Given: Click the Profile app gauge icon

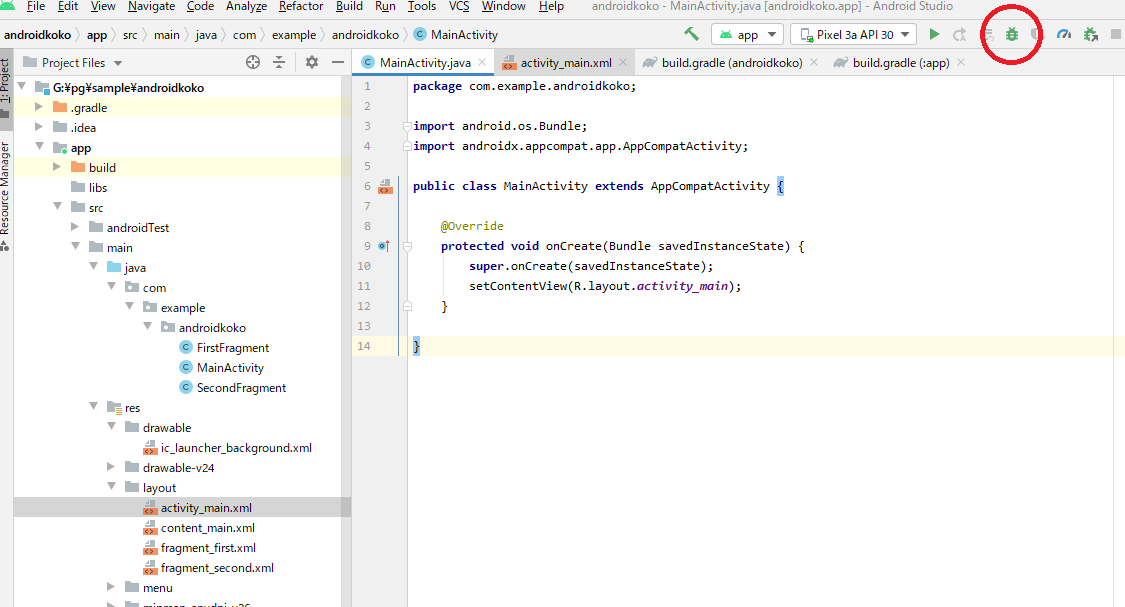Looking at the screenshot, I should (x=1064, y=34).
